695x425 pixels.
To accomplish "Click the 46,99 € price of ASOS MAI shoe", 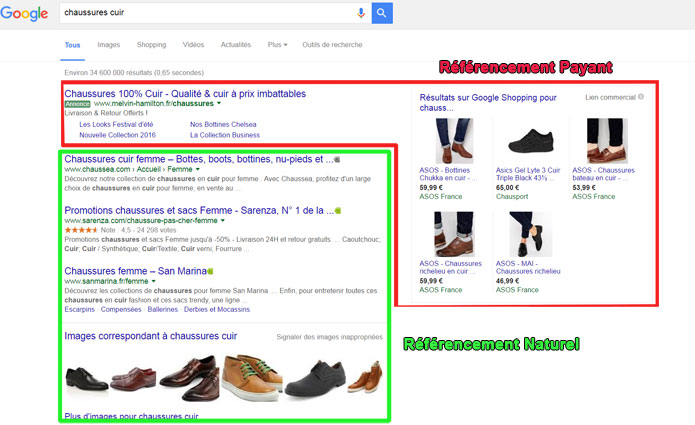I will click(x=508, y=281).
